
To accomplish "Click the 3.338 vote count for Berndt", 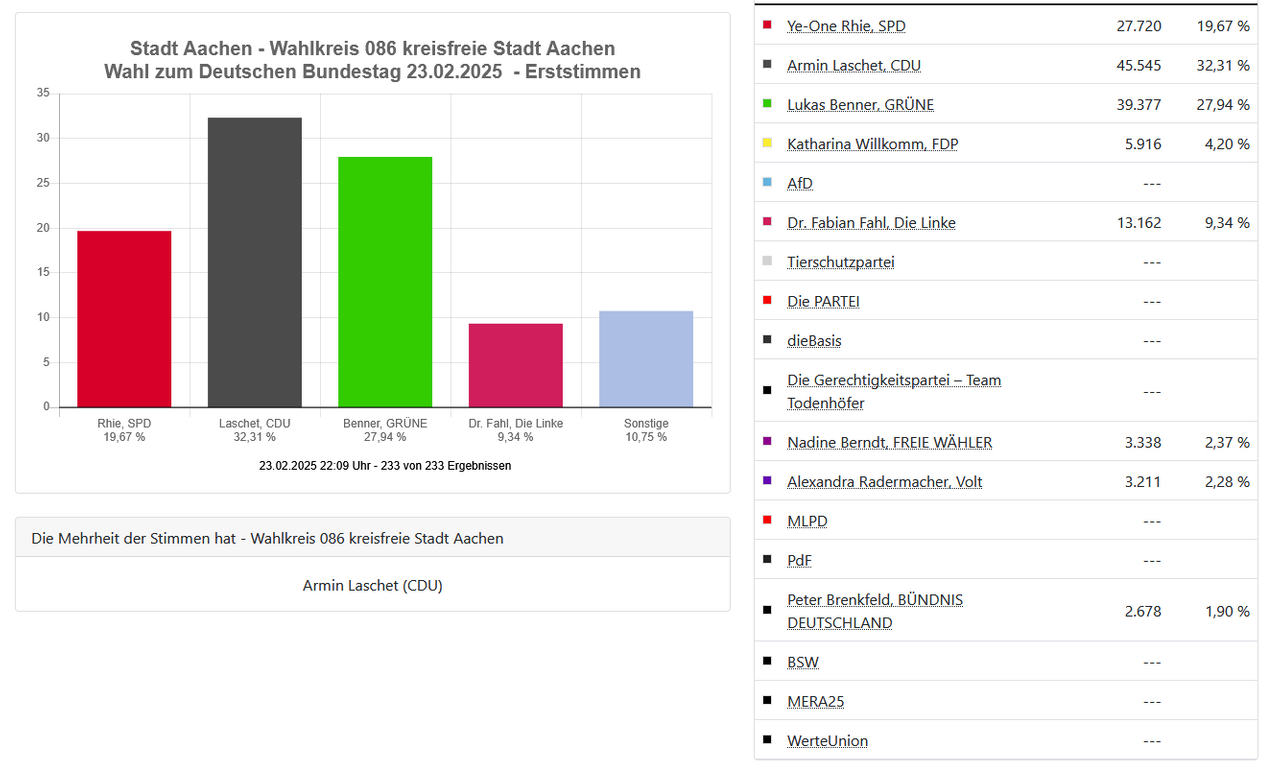I will click(1143, 442).
